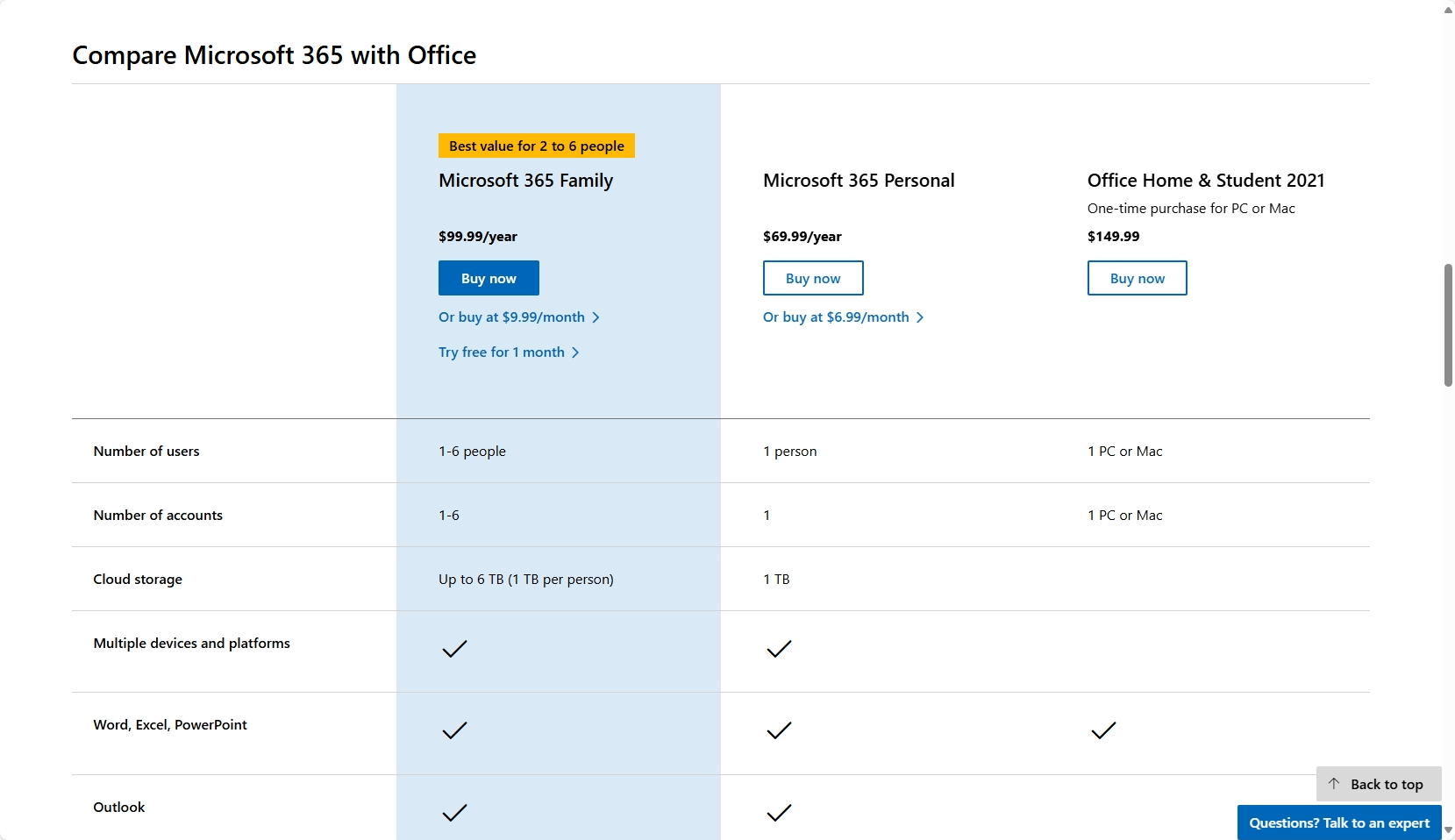This screenshot has height=840, width=1455.
Task: Open Questions? Talk to an expert chat
Action: (1339, 822)
